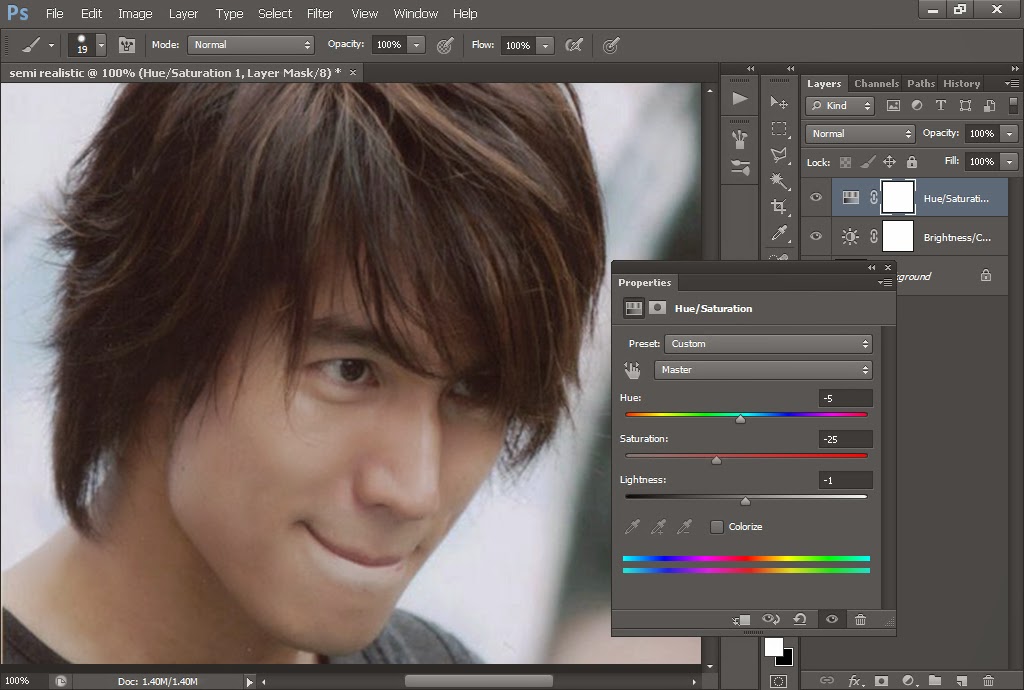Viewport: 1024px width, 690px height.
Task: Select the Crop tool
Action: click(779, 207)
